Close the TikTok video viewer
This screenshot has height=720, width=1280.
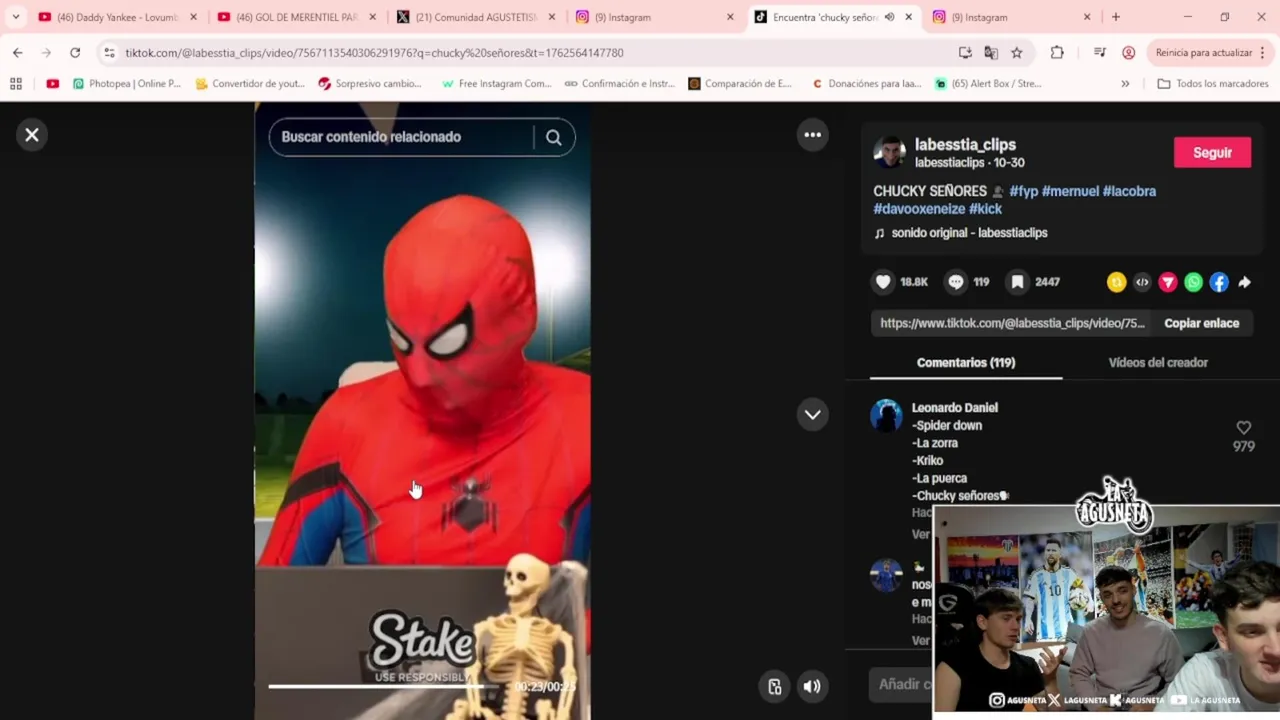(x=32, y=135)
